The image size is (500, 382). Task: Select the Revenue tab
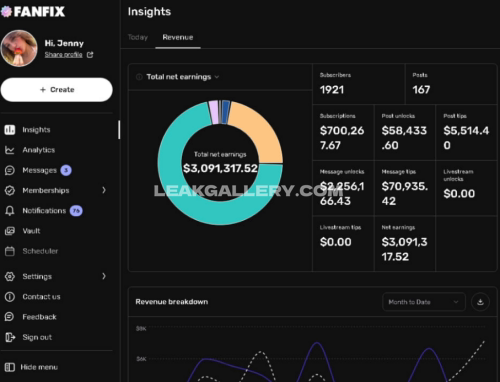point(178,37)
